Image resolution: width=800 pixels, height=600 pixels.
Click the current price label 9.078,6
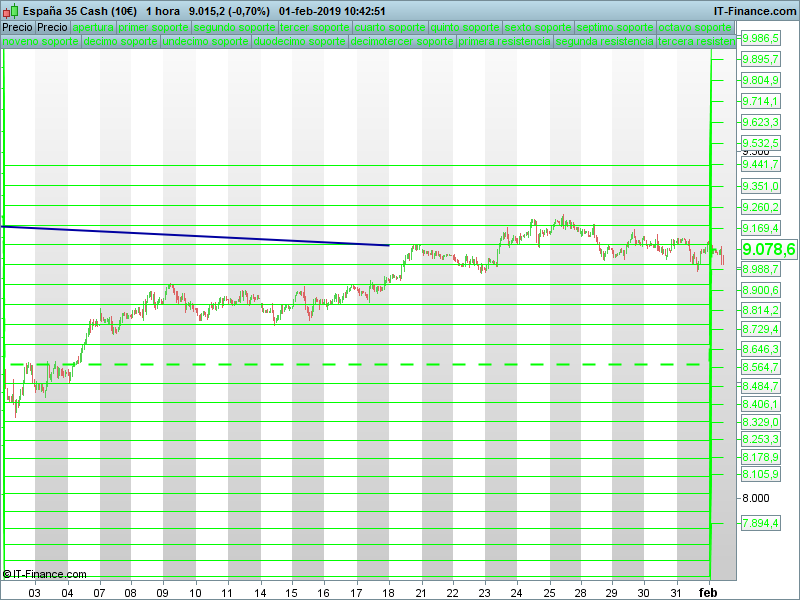click(x=768, y=249)
